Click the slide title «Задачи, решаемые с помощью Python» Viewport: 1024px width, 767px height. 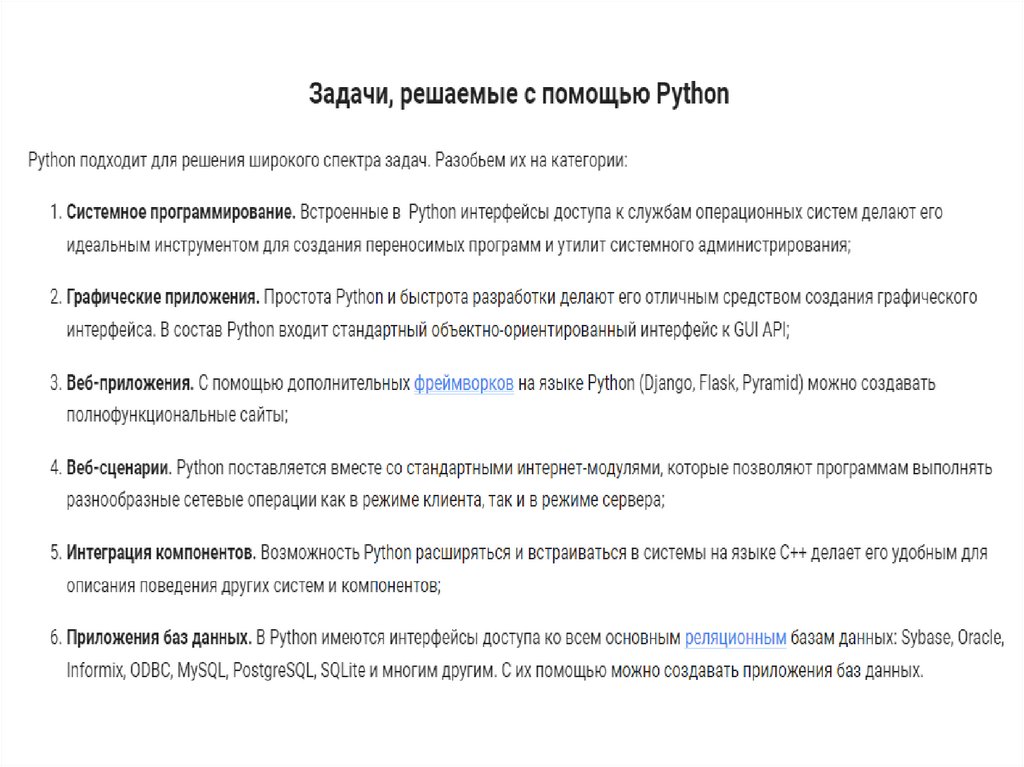tap(519, 96)
